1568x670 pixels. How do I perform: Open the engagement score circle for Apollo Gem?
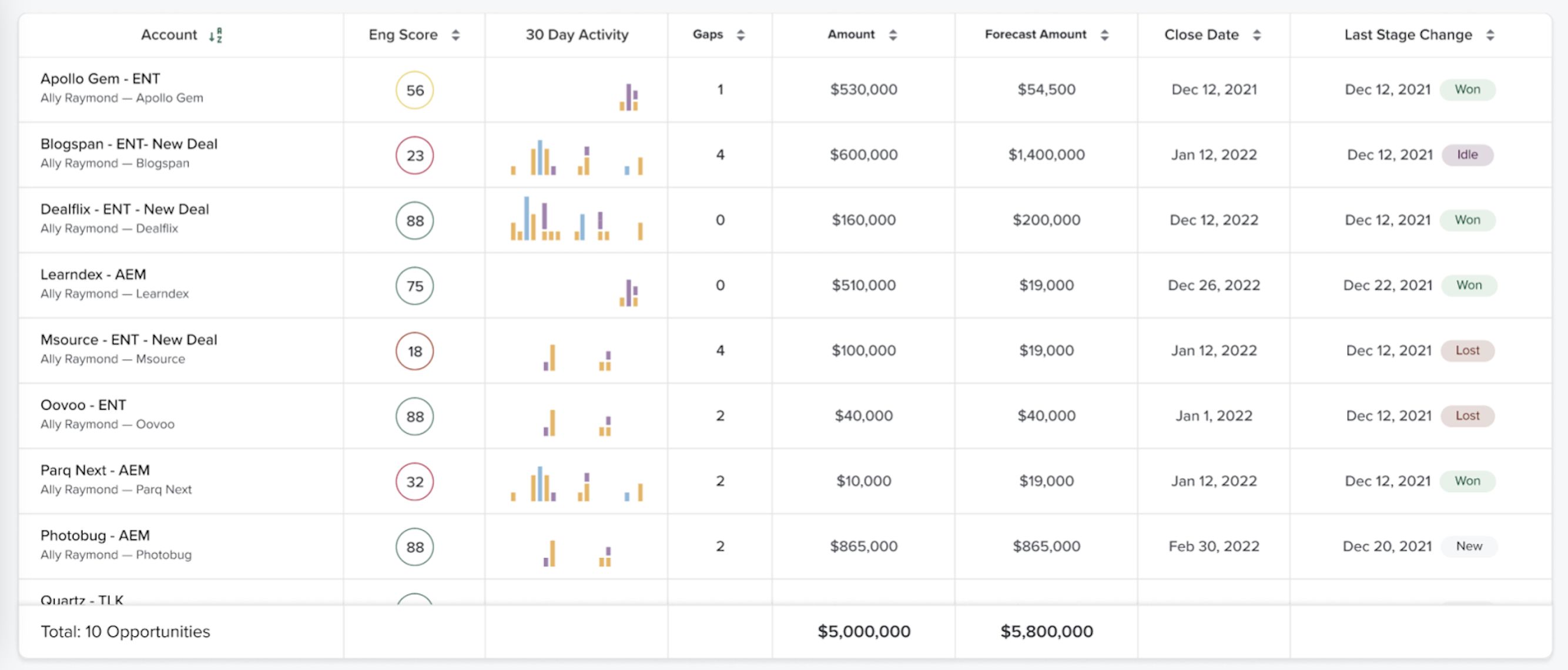click(414, 89)
